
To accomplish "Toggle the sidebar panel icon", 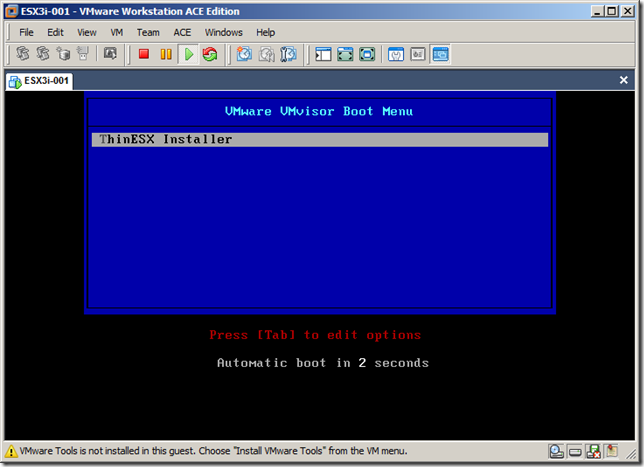I will pyautogui.click(x=322, y=54).
